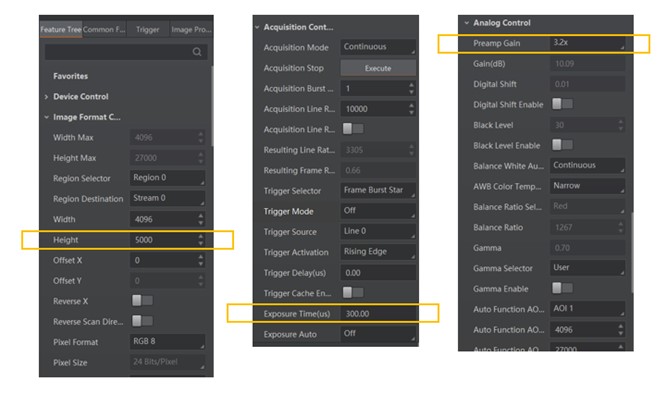
Task: Click the Pixel Size label
Action: click(x=70, y=363)
